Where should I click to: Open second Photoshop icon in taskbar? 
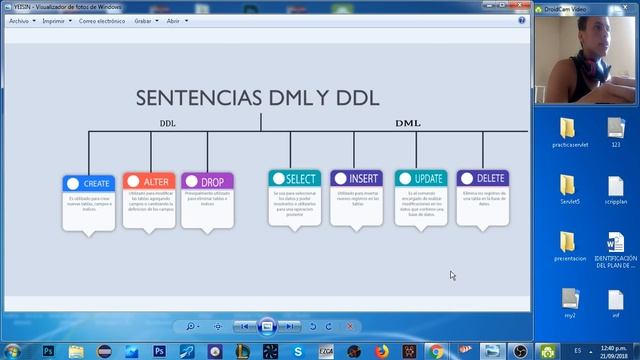(x=159, y=351)
